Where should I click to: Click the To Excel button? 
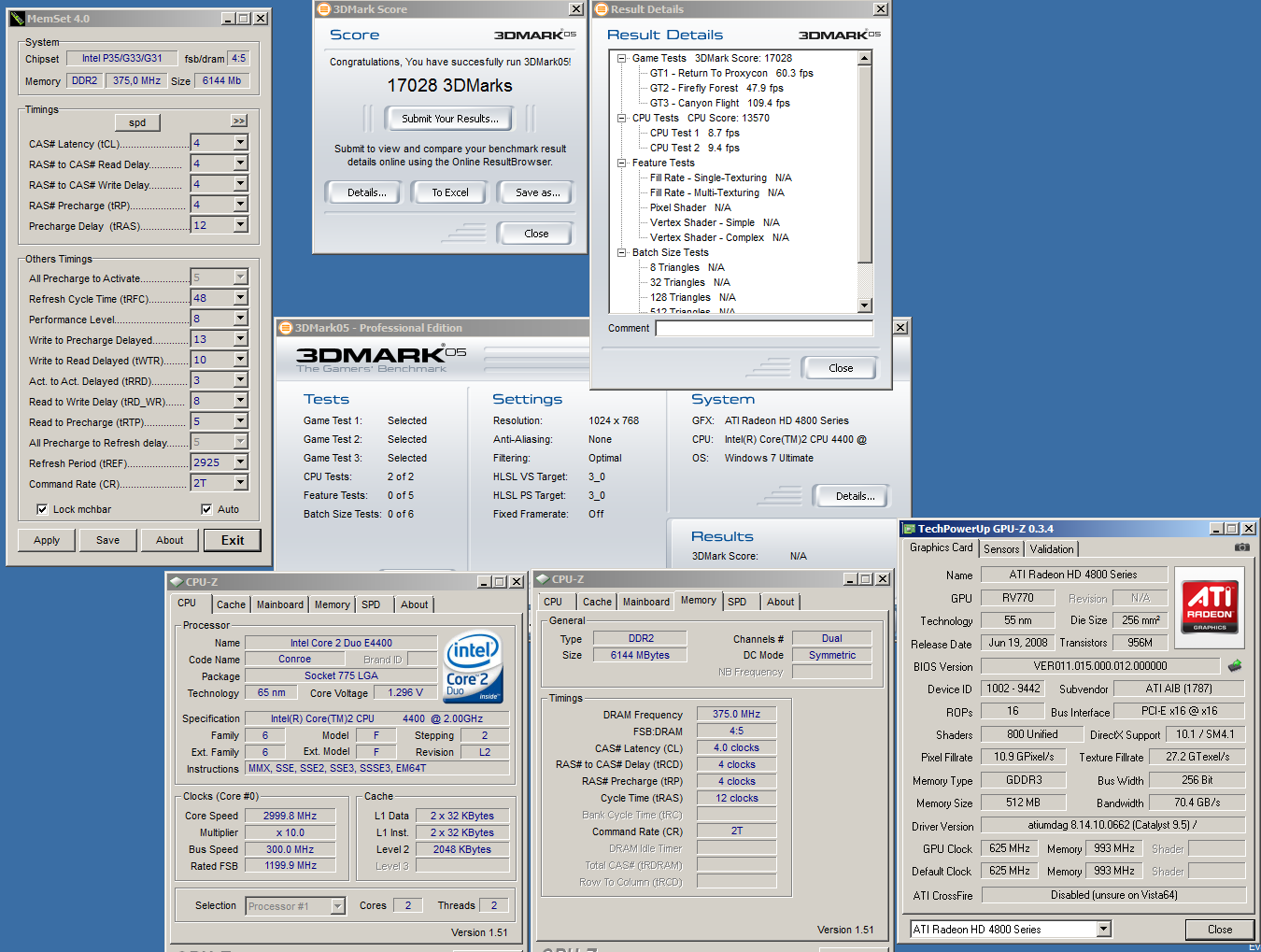[450, 192]
